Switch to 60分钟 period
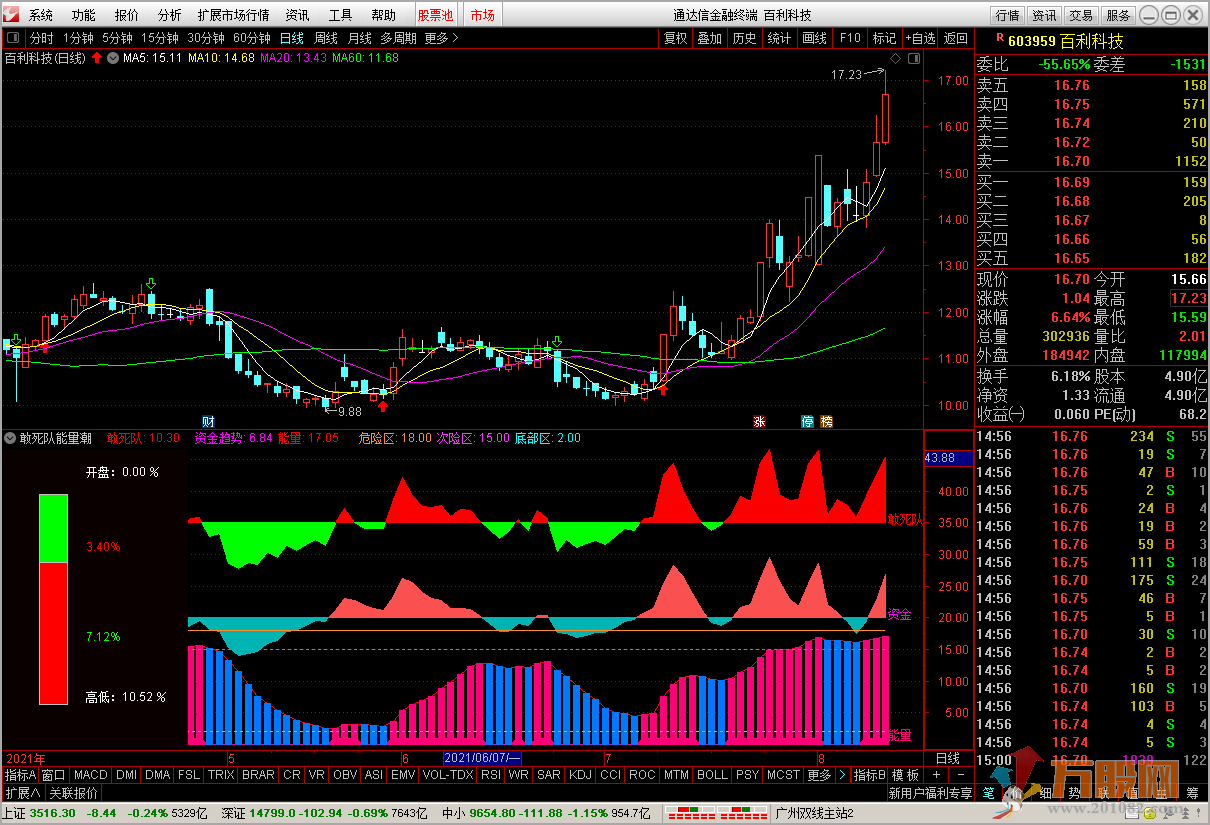The image size is (1210, 825). (x=252, y=38)
